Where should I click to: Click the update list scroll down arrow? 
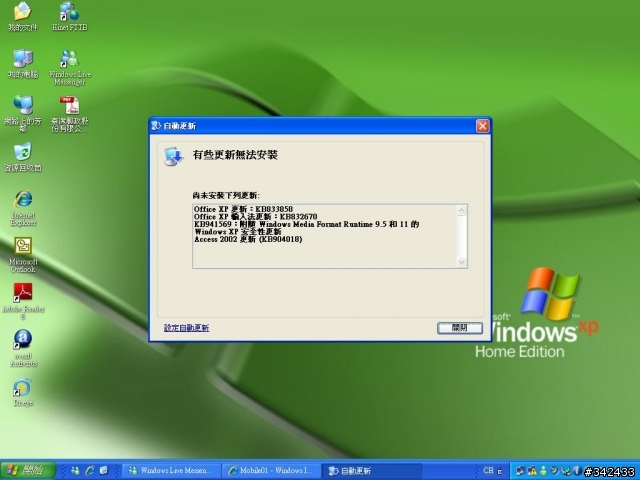pyautogui.click(x=462, y=262)
